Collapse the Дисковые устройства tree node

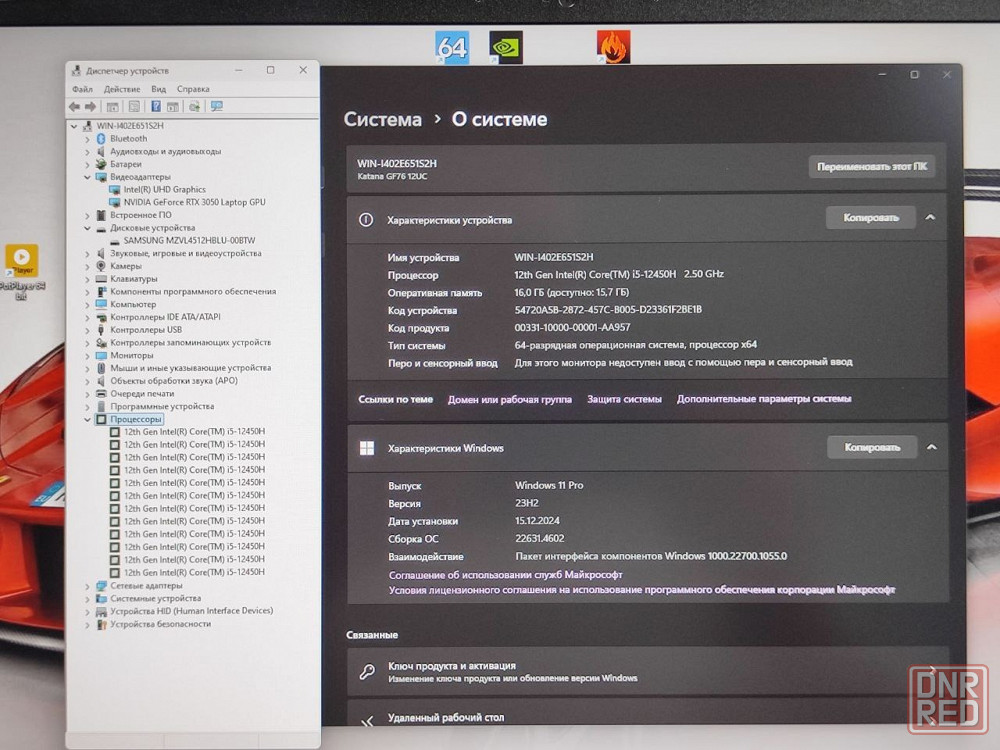(87, 228)
